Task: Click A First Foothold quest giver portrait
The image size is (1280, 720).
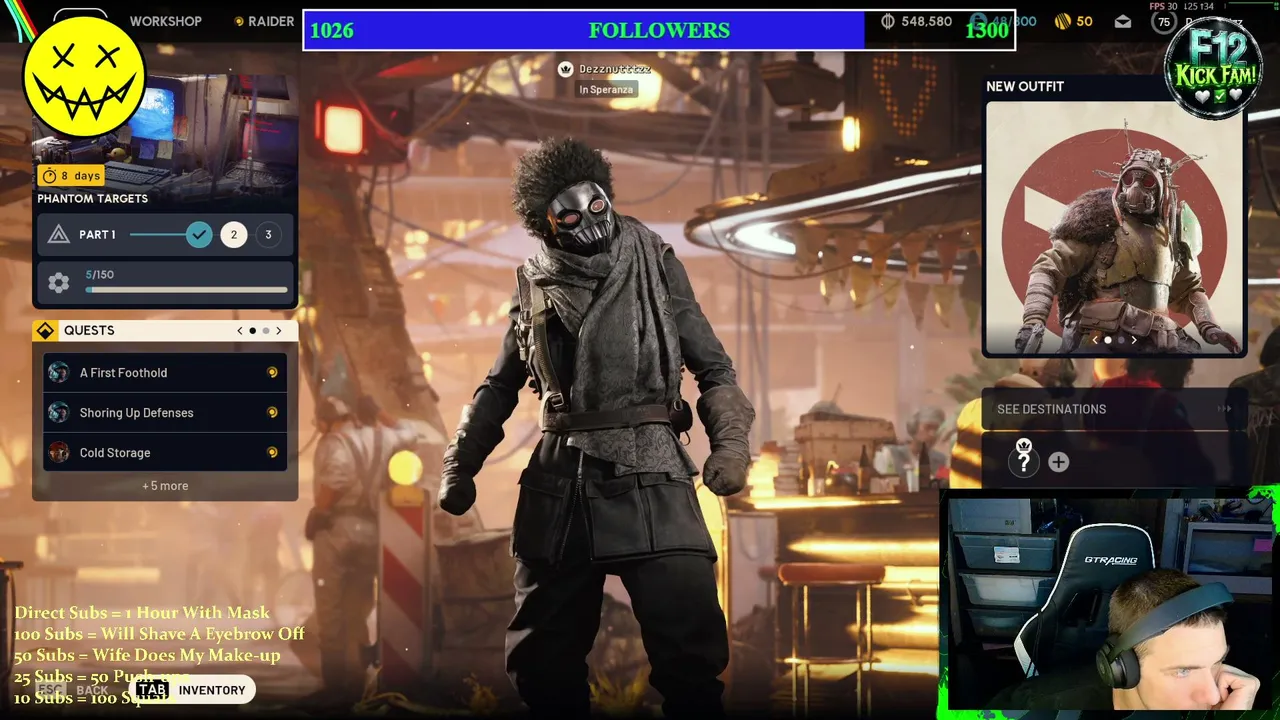Action: tap(59, 372)
